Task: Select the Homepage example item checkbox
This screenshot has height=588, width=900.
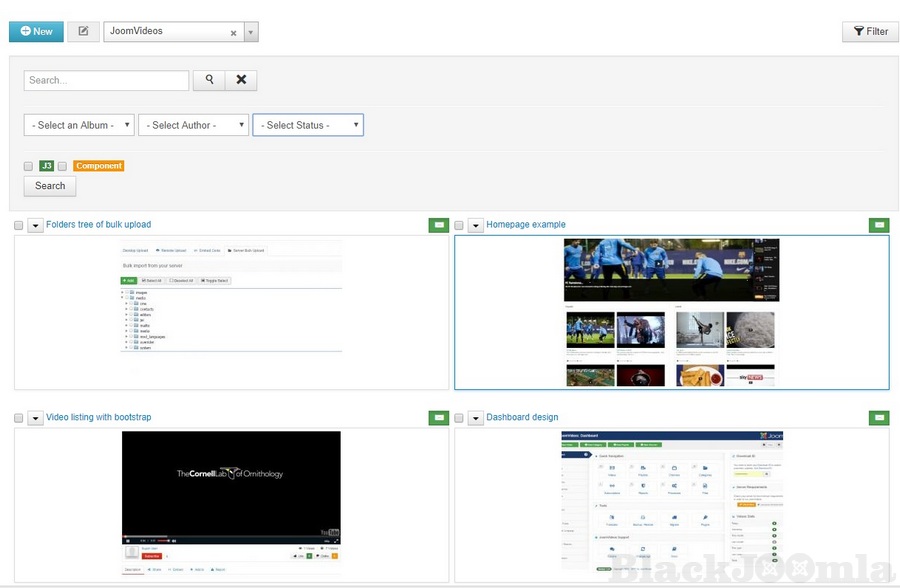Action: [459, 225]
